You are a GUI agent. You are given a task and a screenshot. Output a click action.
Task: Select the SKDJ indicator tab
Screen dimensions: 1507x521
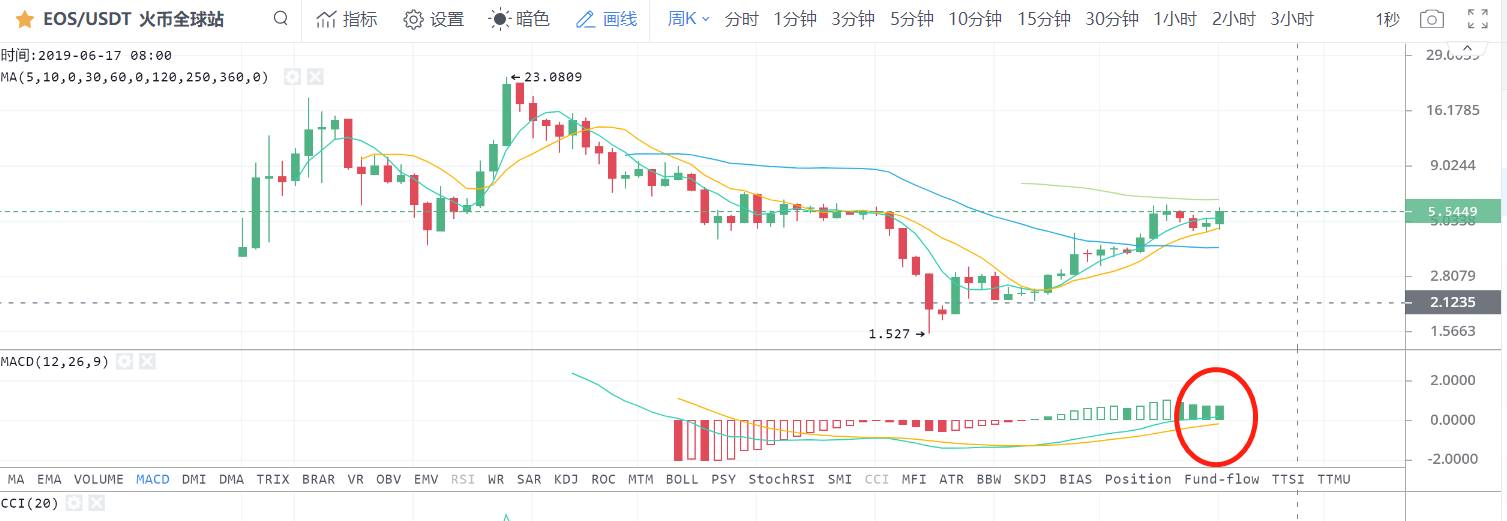tap(1030, 479)
